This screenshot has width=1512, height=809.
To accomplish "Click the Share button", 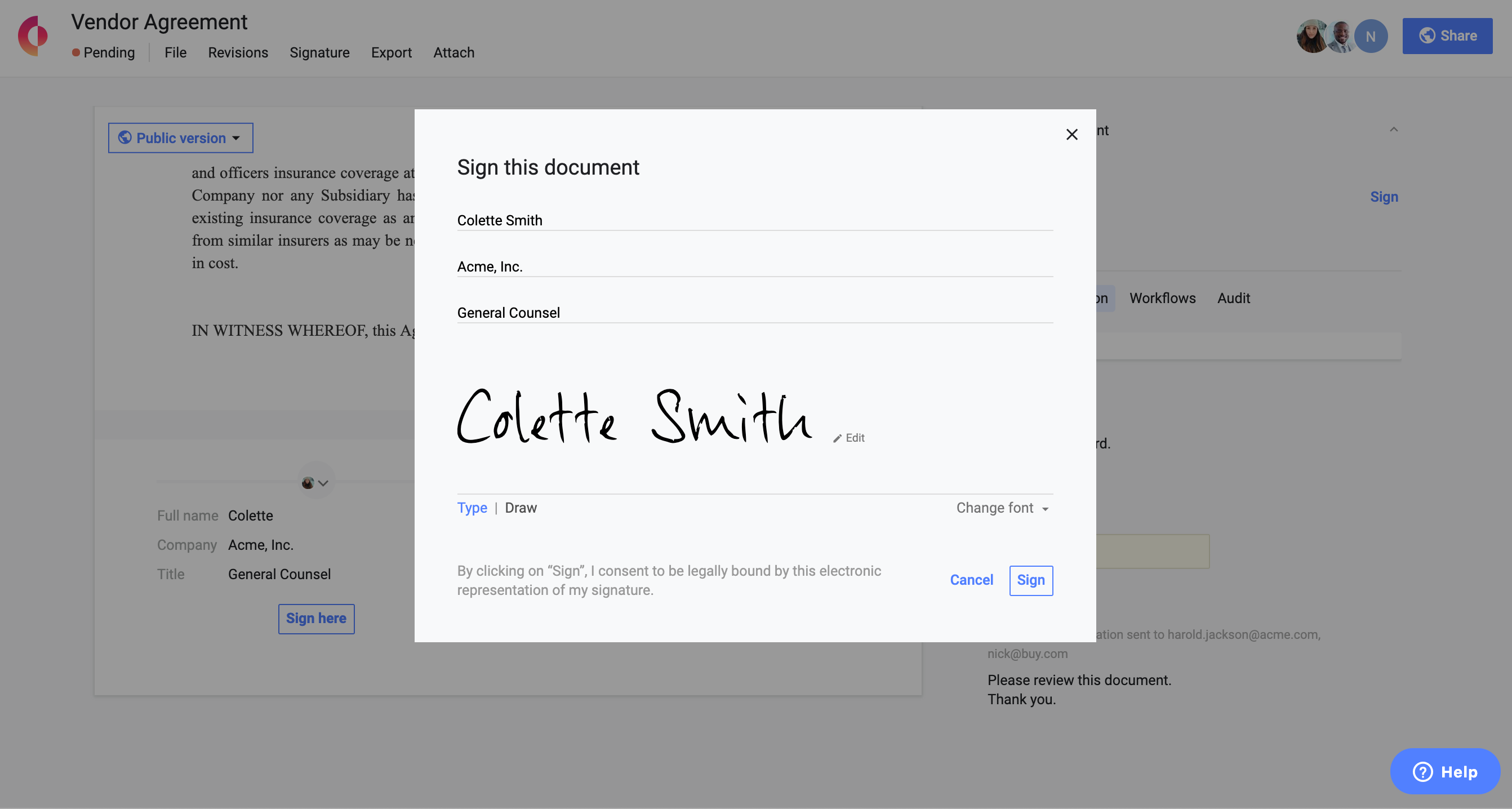I will 1447,36.
